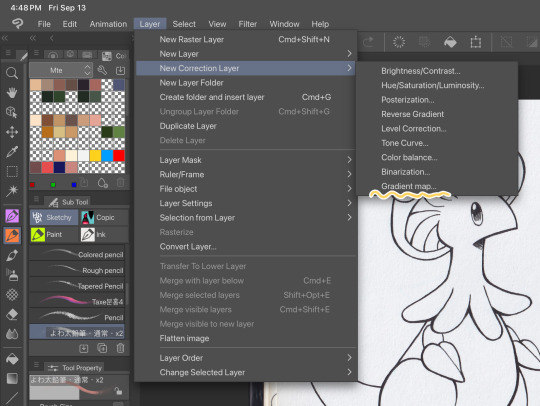Select the Ink sub tool group
Screen dimensions: 540x406
(104, 235)
